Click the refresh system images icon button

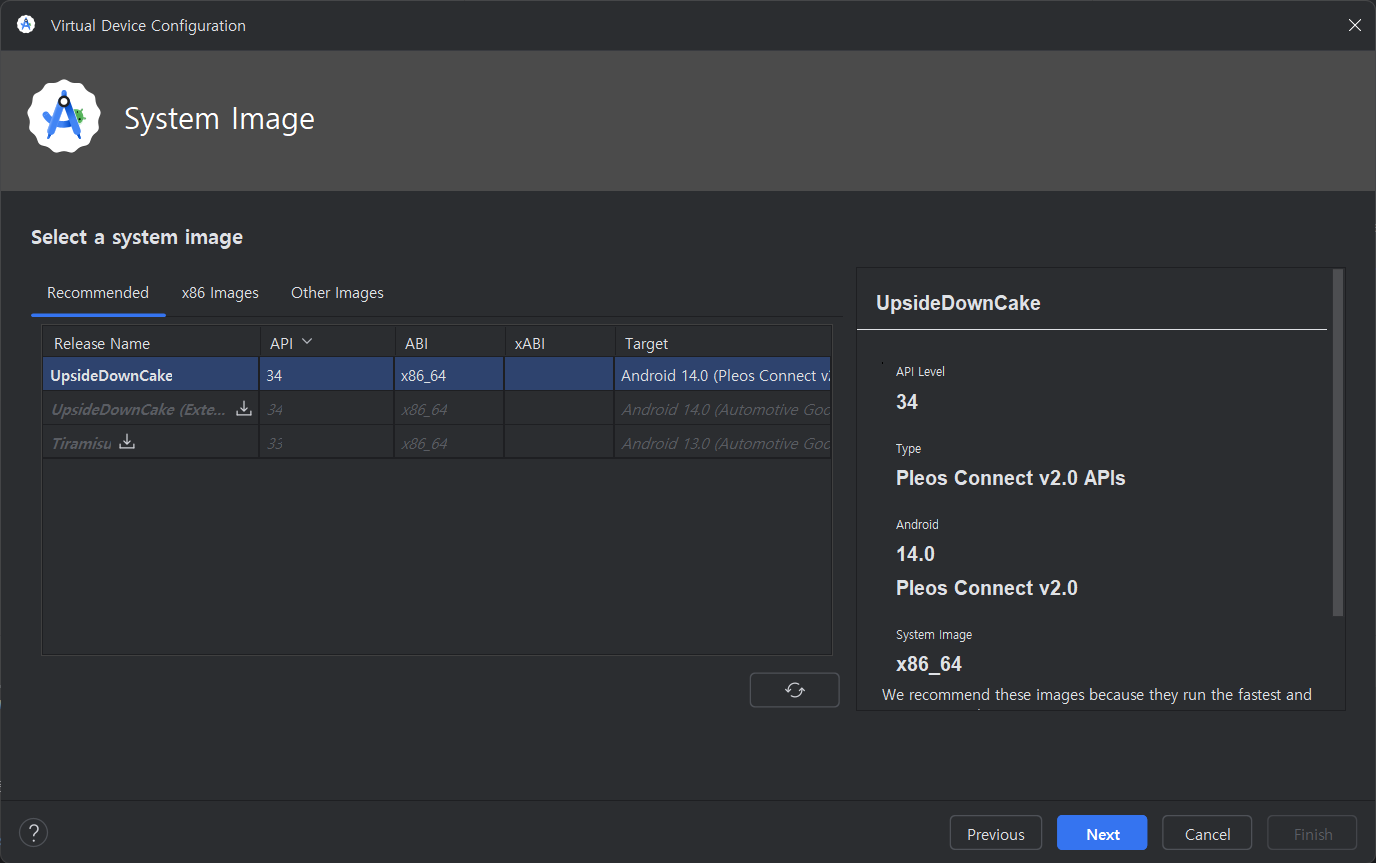click(x=794, y=690)
